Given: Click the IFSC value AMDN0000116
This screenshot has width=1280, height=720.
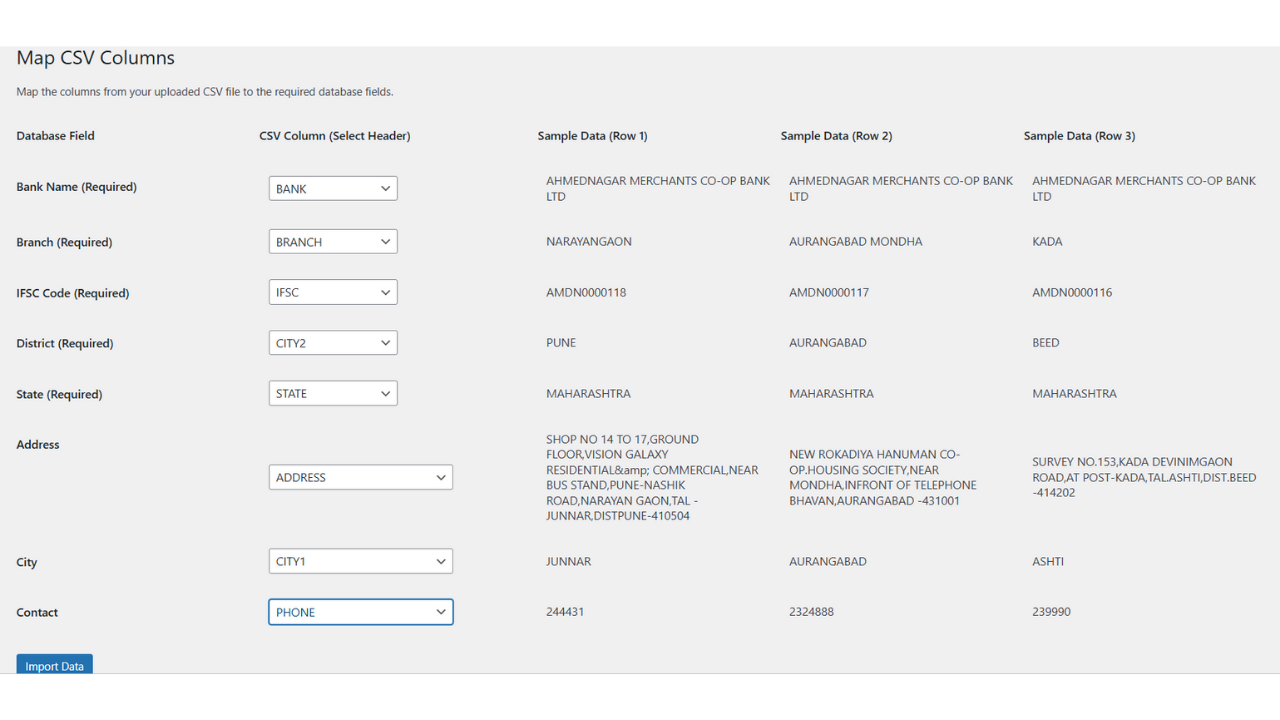Looking at the screenshot, I should 1072,292.
